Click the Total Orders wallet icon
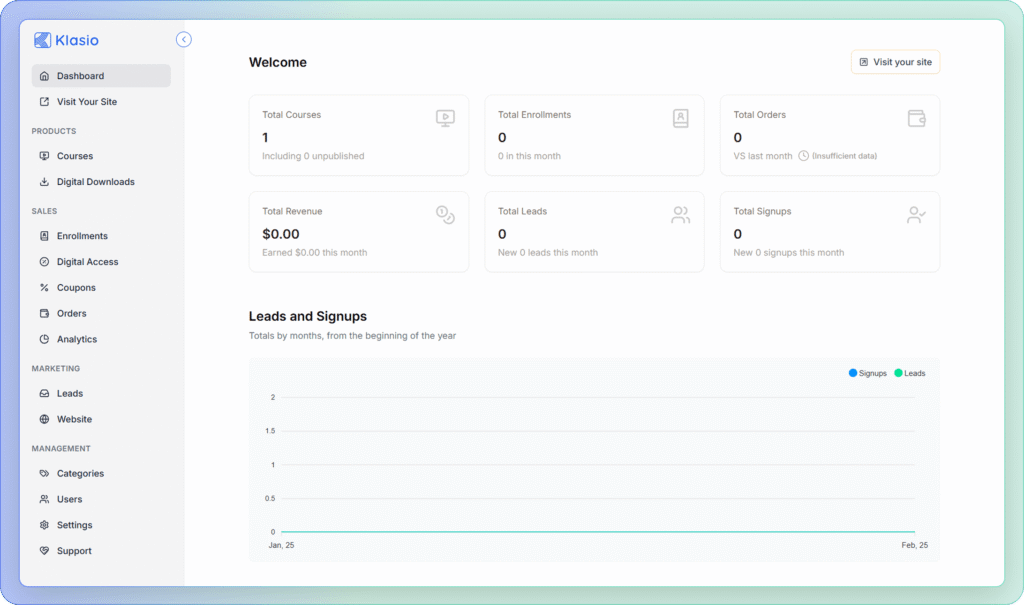 click(917, 118)
